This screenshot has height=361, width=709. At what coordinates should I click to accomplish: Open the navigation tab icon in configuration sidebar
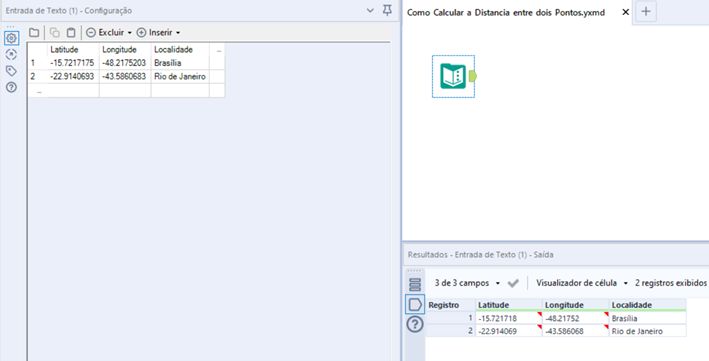(11, 55)
